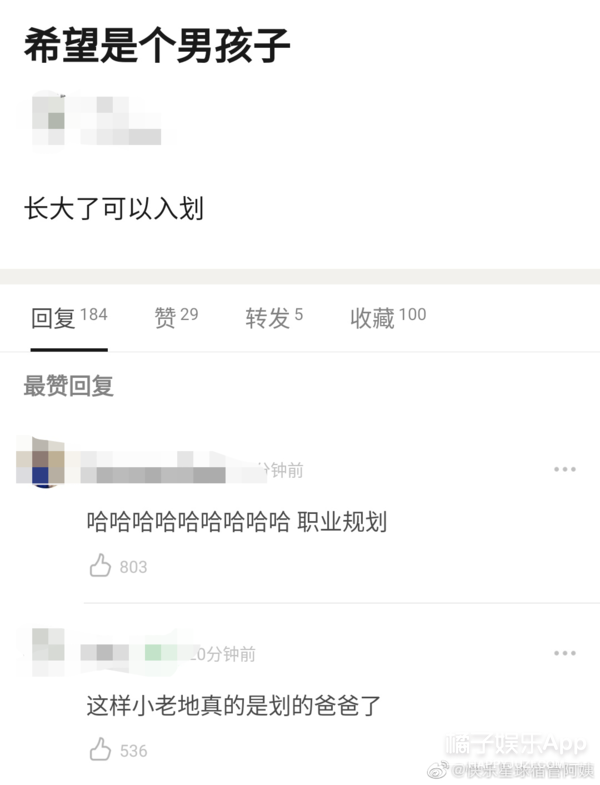
Task: Switch to the 回复 184 tab
Action: point(69,318)
